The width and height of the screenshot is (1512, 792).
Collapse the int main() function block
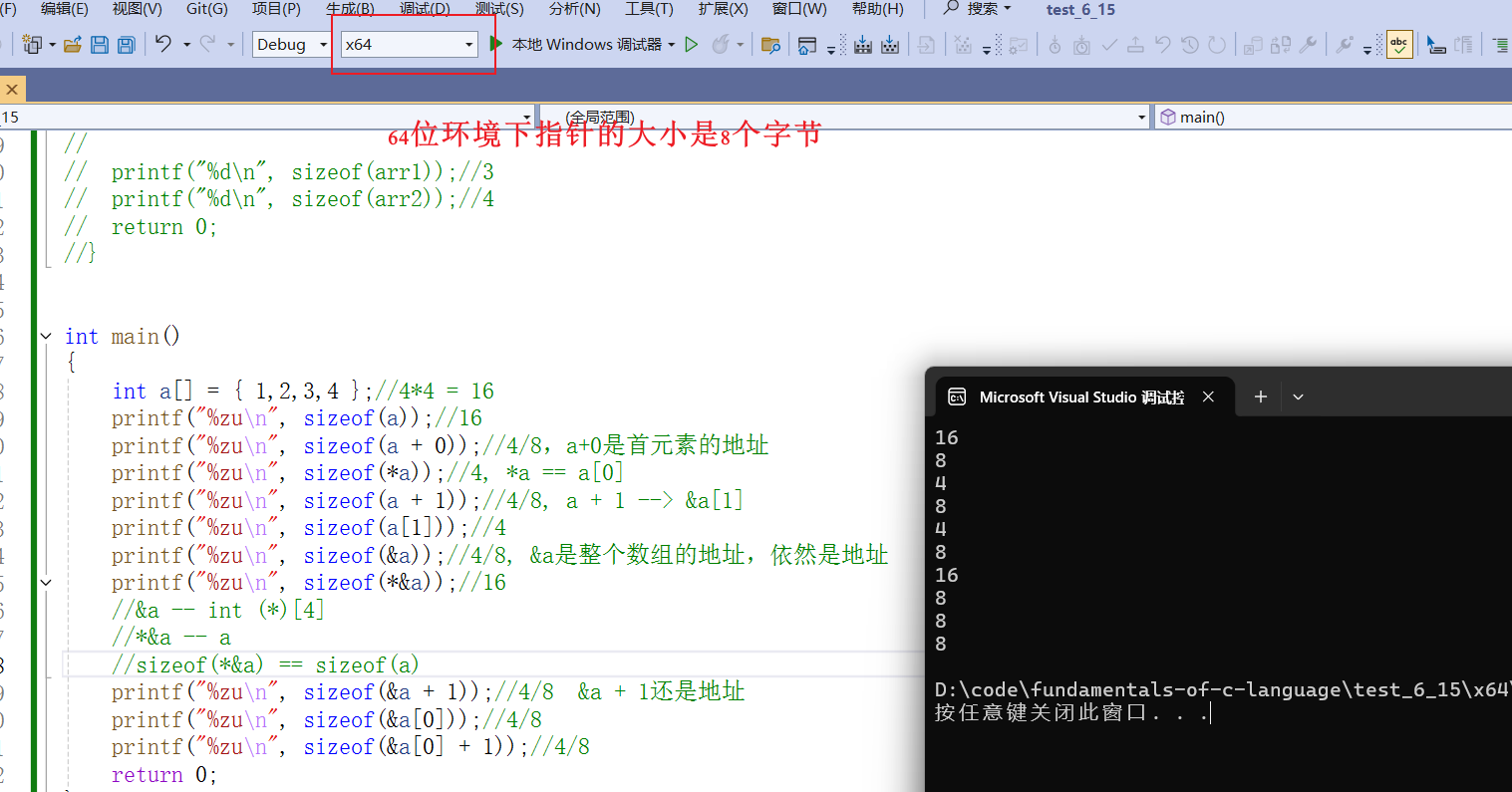click(x=46, y=337)
